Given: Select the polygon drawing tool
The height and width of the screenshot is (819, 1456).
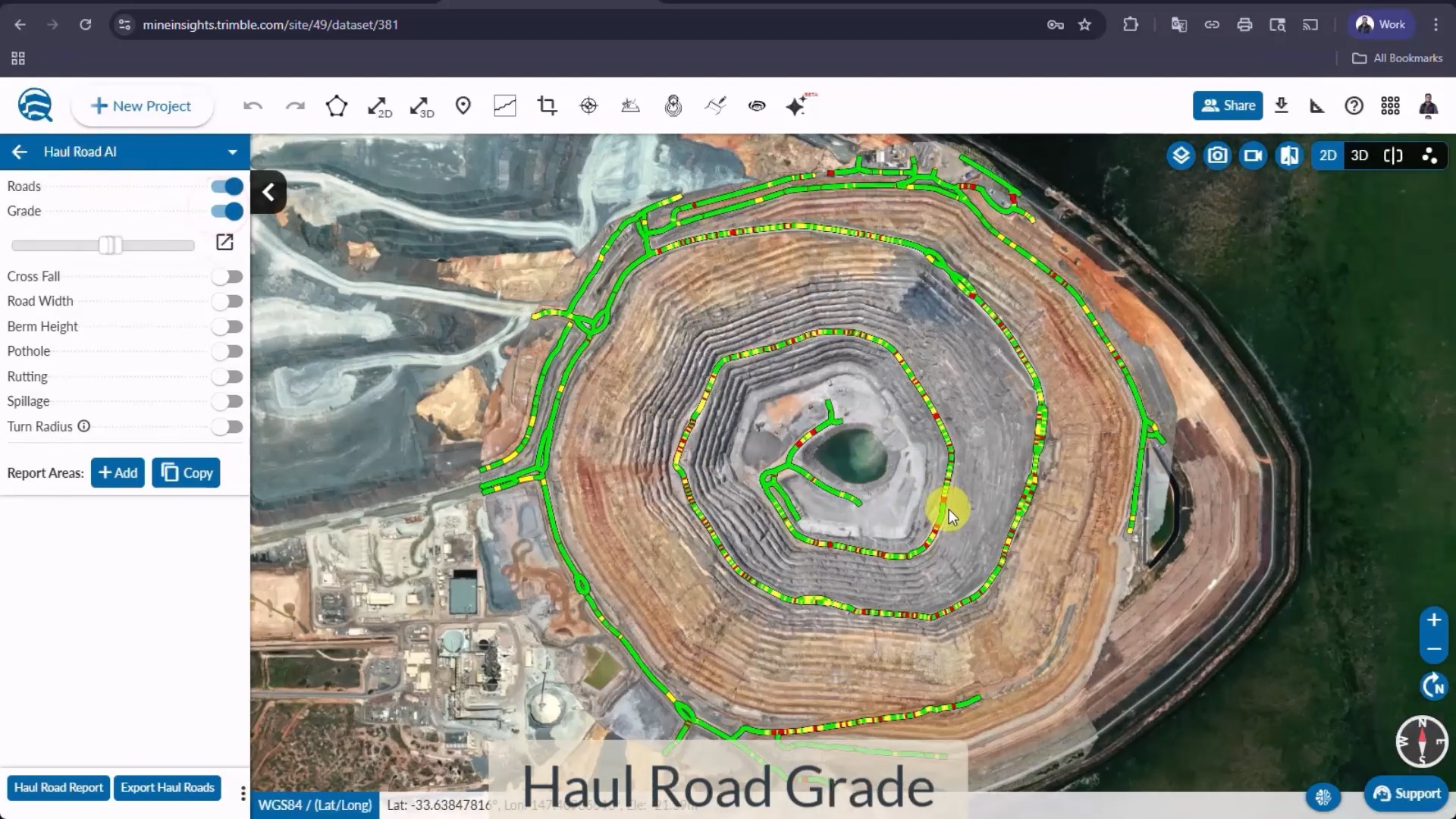Looking at the screenshot, I should [x=337, y=106].
